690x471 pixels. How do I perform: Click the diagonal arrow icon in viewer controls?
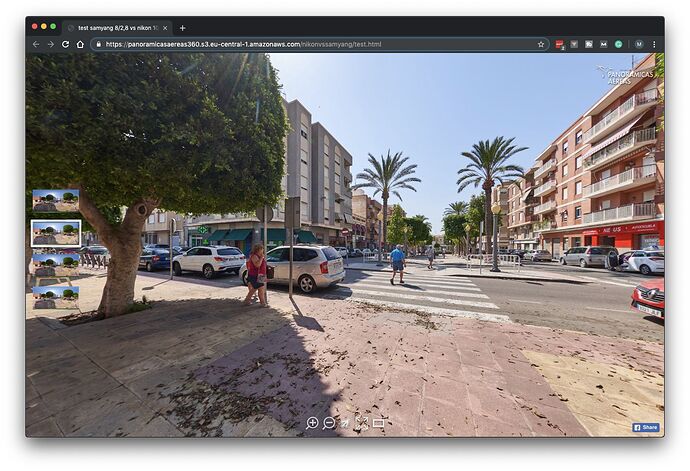[345, 423]
